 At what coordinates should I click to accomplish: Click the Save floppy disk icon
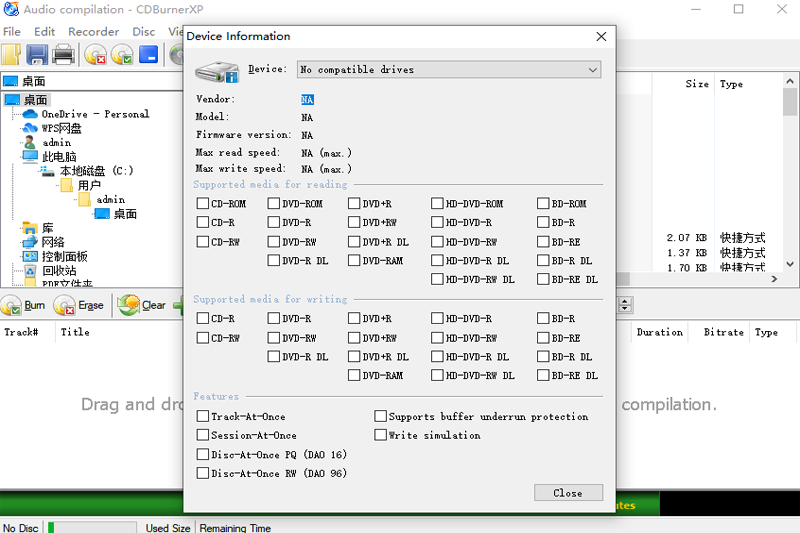(x=37, y=55)
